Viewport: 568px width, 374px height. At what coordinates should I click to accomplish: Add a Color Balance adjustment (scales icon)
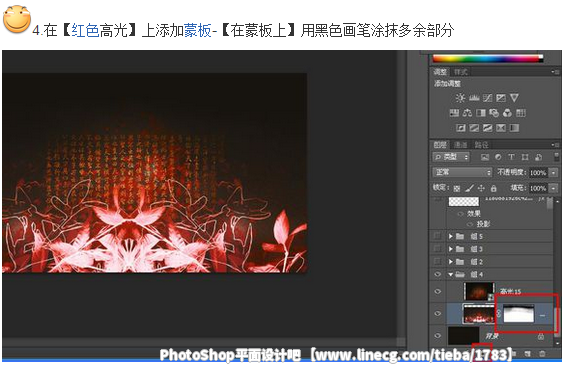click(x=467, y=113)
